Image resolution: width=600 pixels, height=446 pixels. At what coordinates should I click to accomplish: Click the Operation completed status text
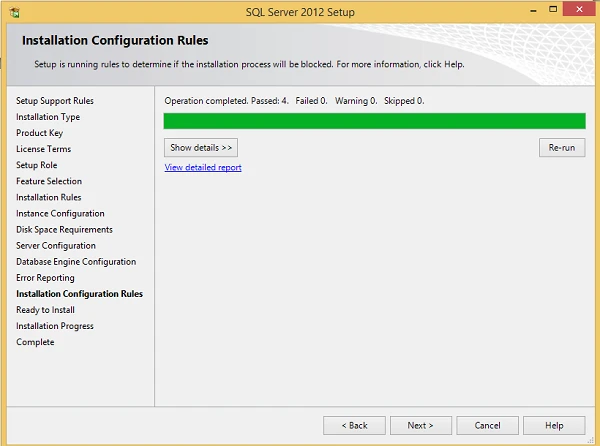[x=294, y=101]
